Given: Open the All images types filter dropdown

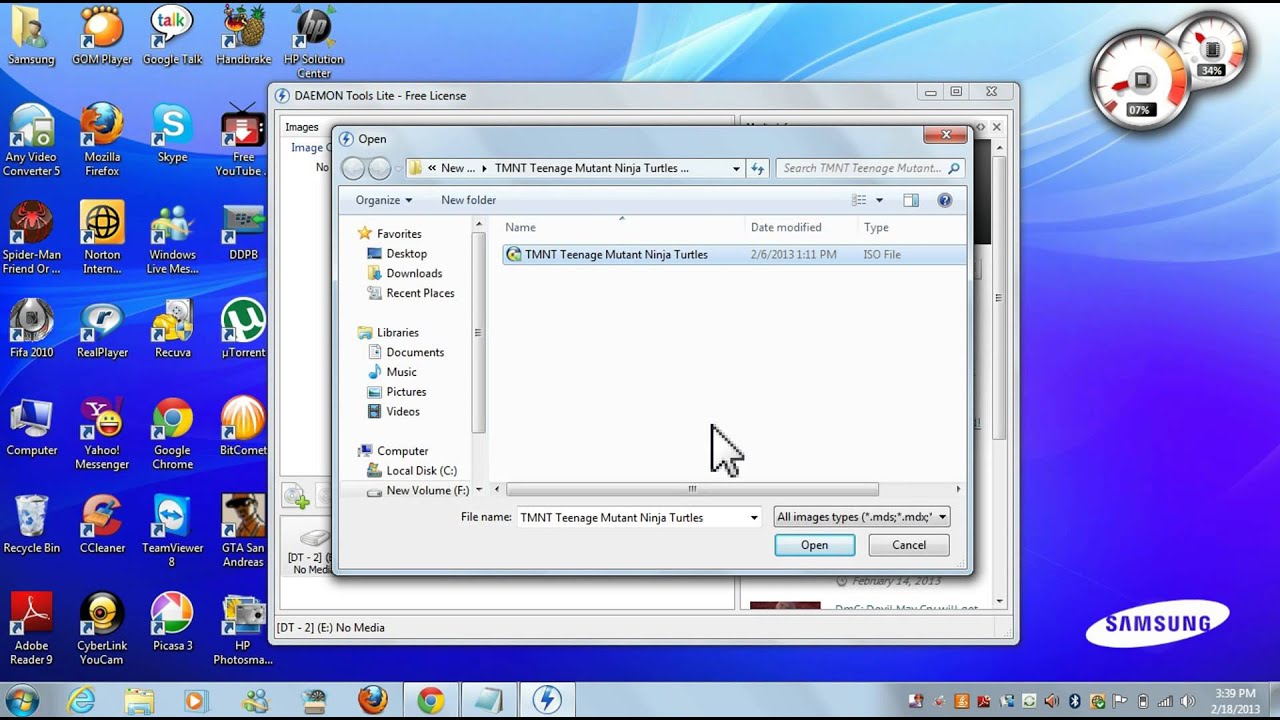Looking at the screenshot, I should (x=861, y=517).
